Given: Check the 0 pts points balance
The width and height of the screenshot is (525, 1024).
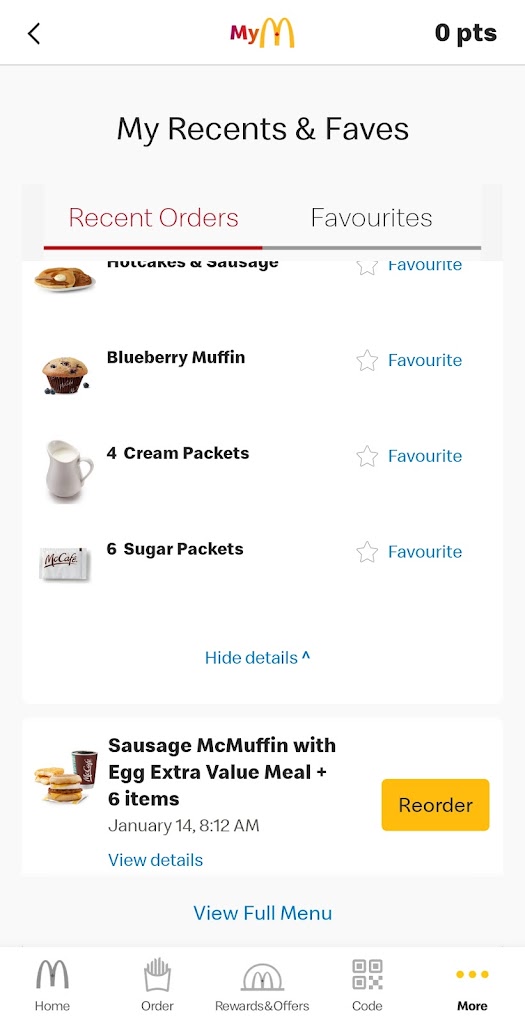Looking at the screenshot, I should click(466, 33).
